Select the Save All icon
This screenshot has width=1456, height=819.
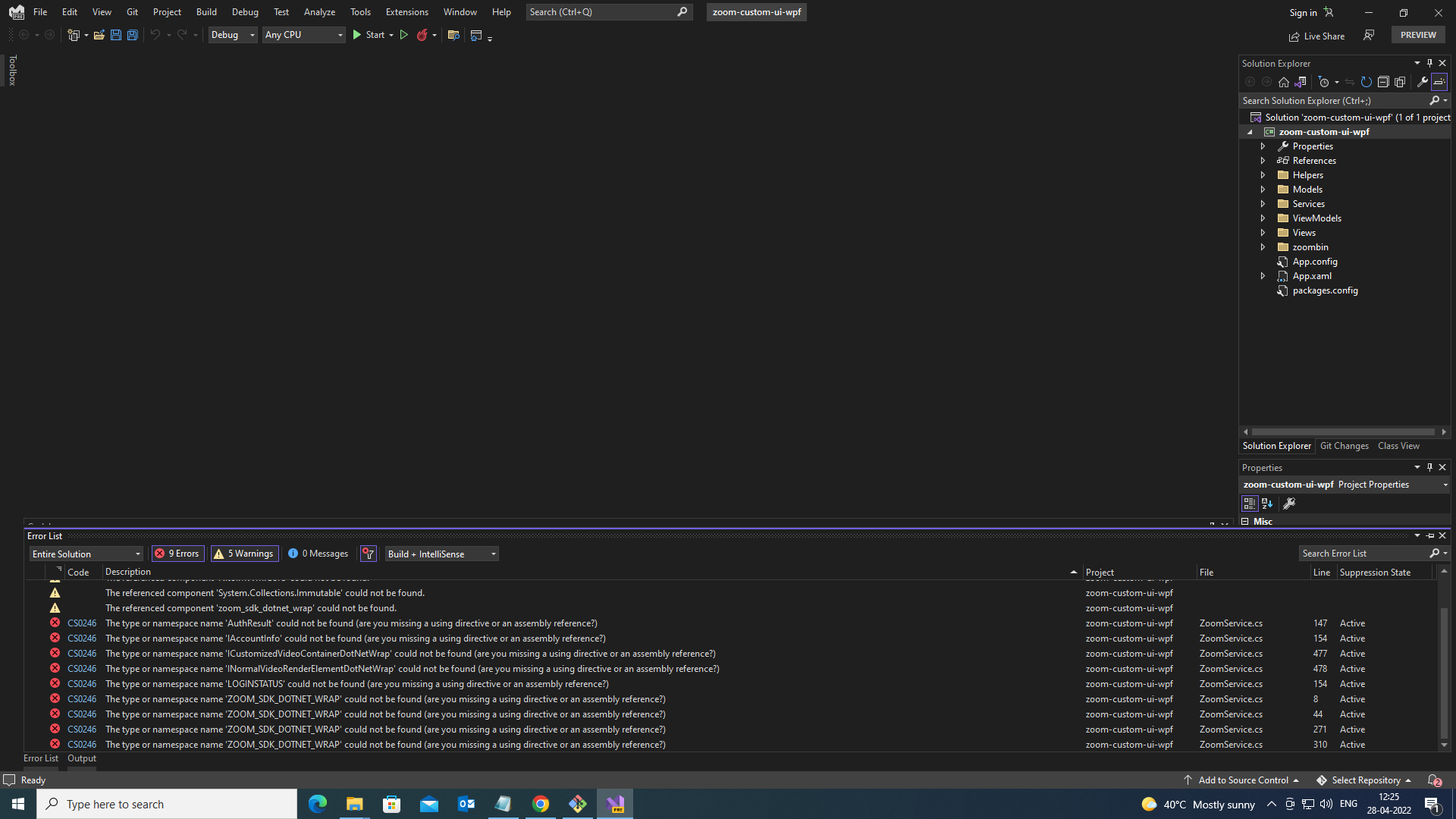click(133, 35)
